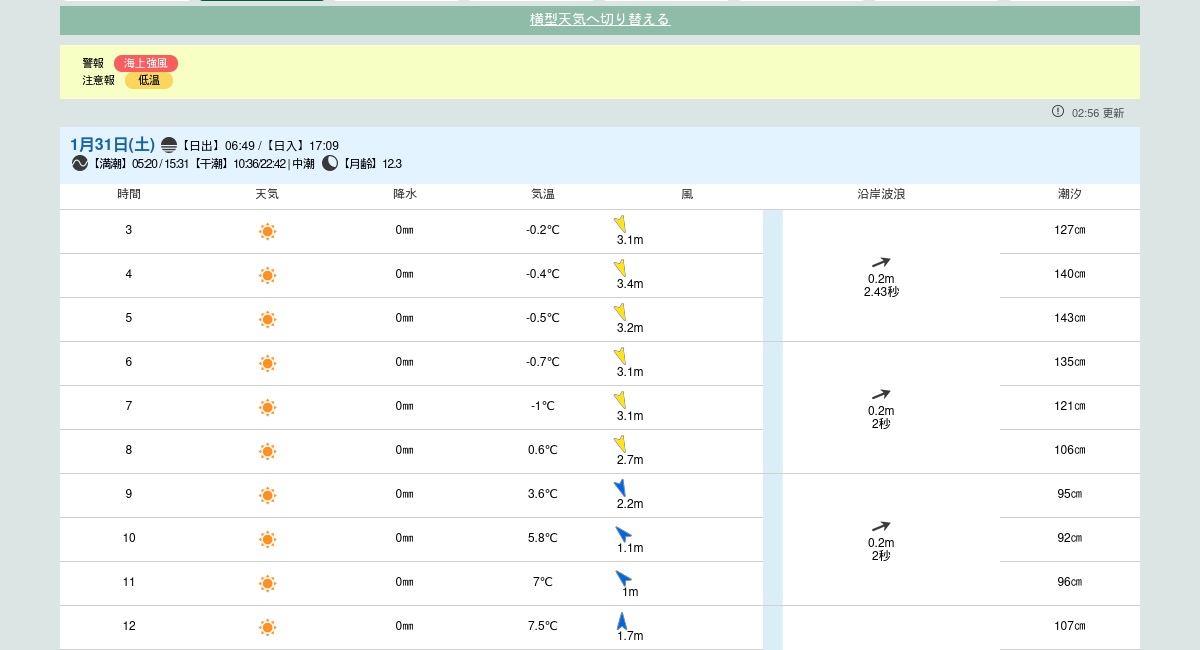Image resolution: width=1200 pixels, height=650 pixels.
Task: Select the 潮汐 column header
Action: (x=1069, y=194)
